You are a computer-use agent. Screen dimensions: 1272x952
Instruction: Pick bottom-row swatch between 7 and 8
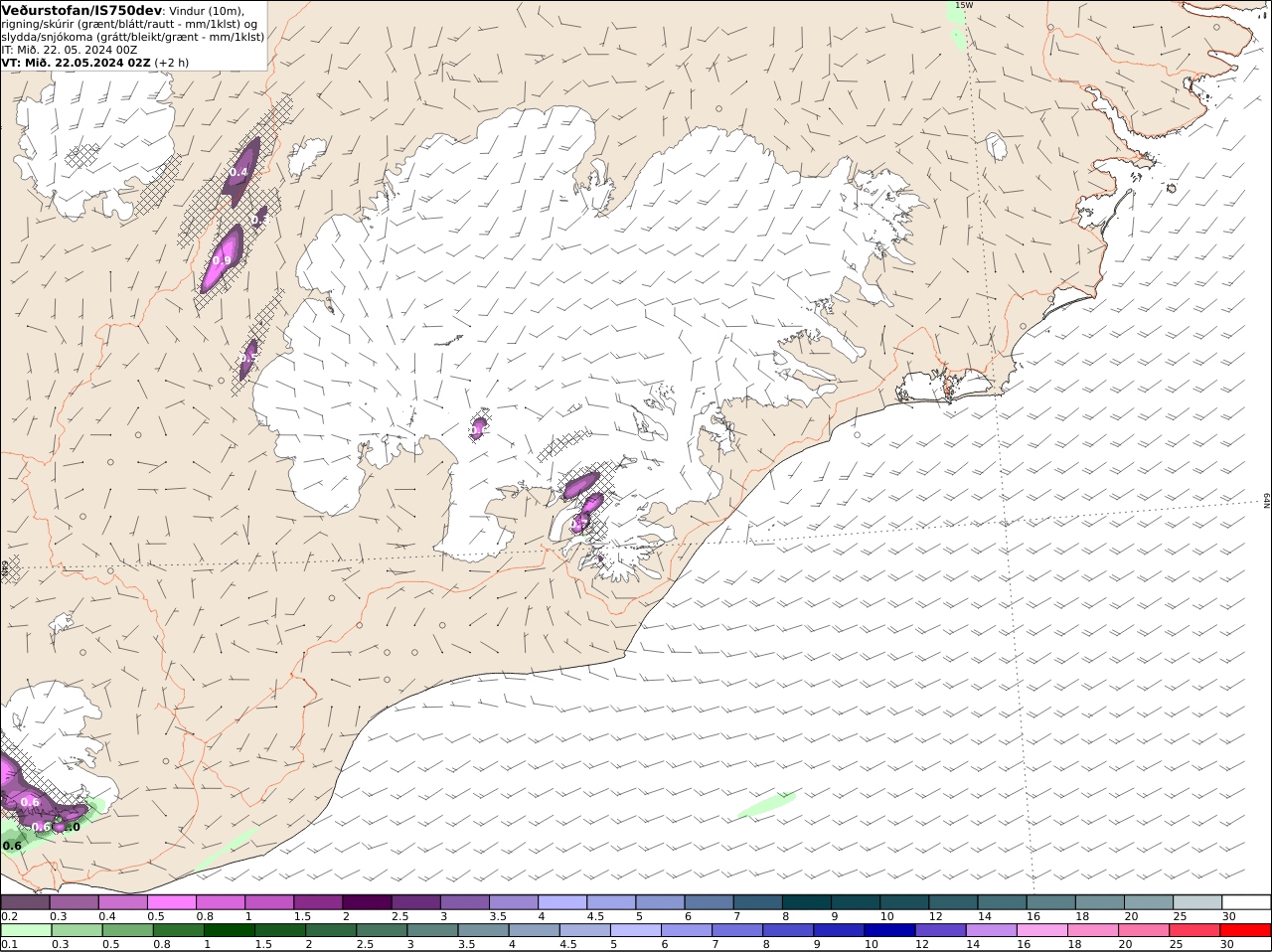(737, 931)
